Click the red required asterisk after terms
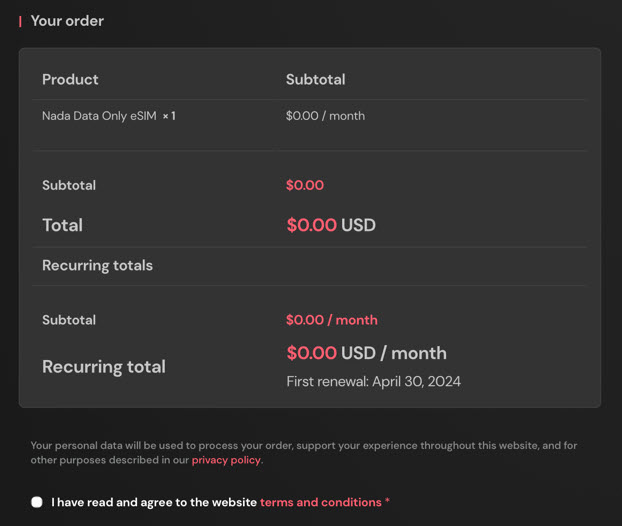The width and height of the screenshot is (622, 526). click(x=387, y=502)
